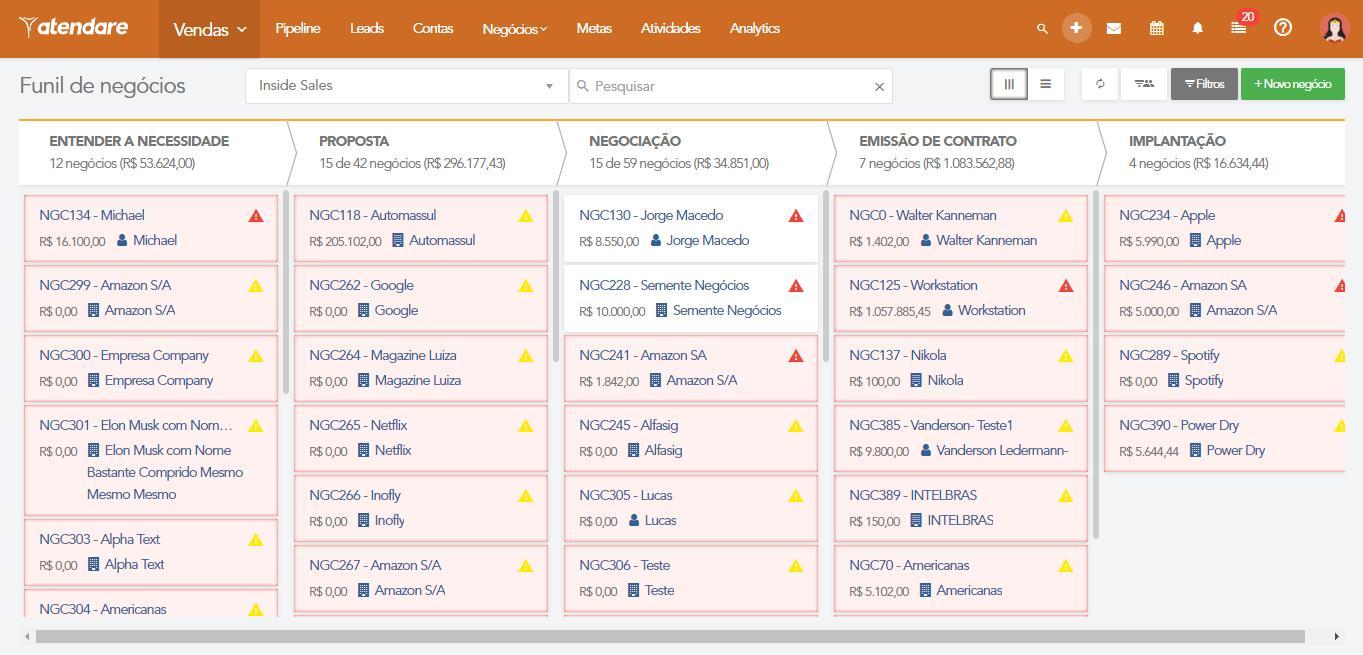
Task: Open the calendar icon
Action: 1156,29
